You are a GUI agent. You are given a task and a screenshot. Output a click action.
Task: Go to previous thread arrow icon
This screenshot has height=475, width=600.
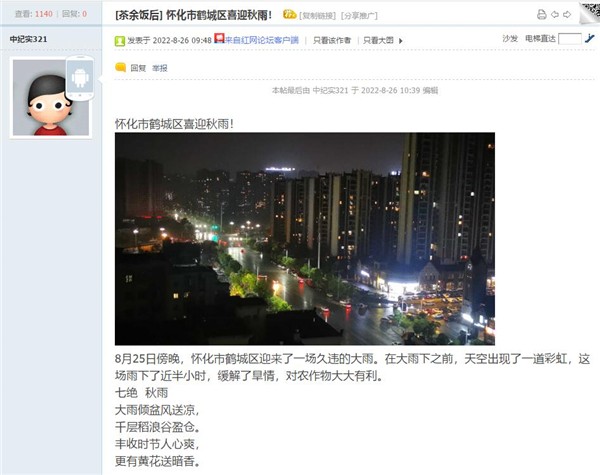[x=555, y=15]
